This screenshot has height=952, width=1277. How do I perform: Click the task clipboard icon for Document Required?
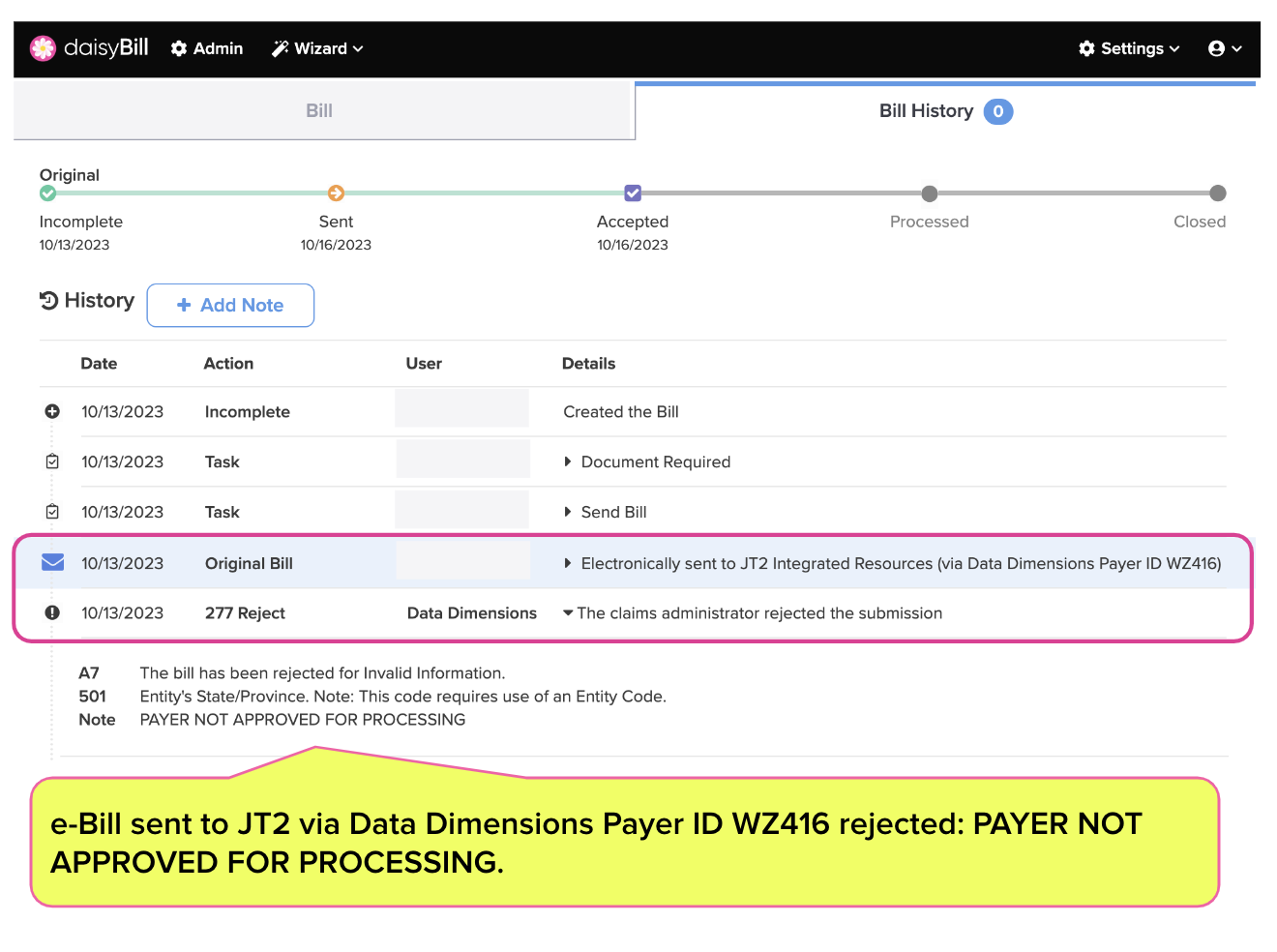52,461
